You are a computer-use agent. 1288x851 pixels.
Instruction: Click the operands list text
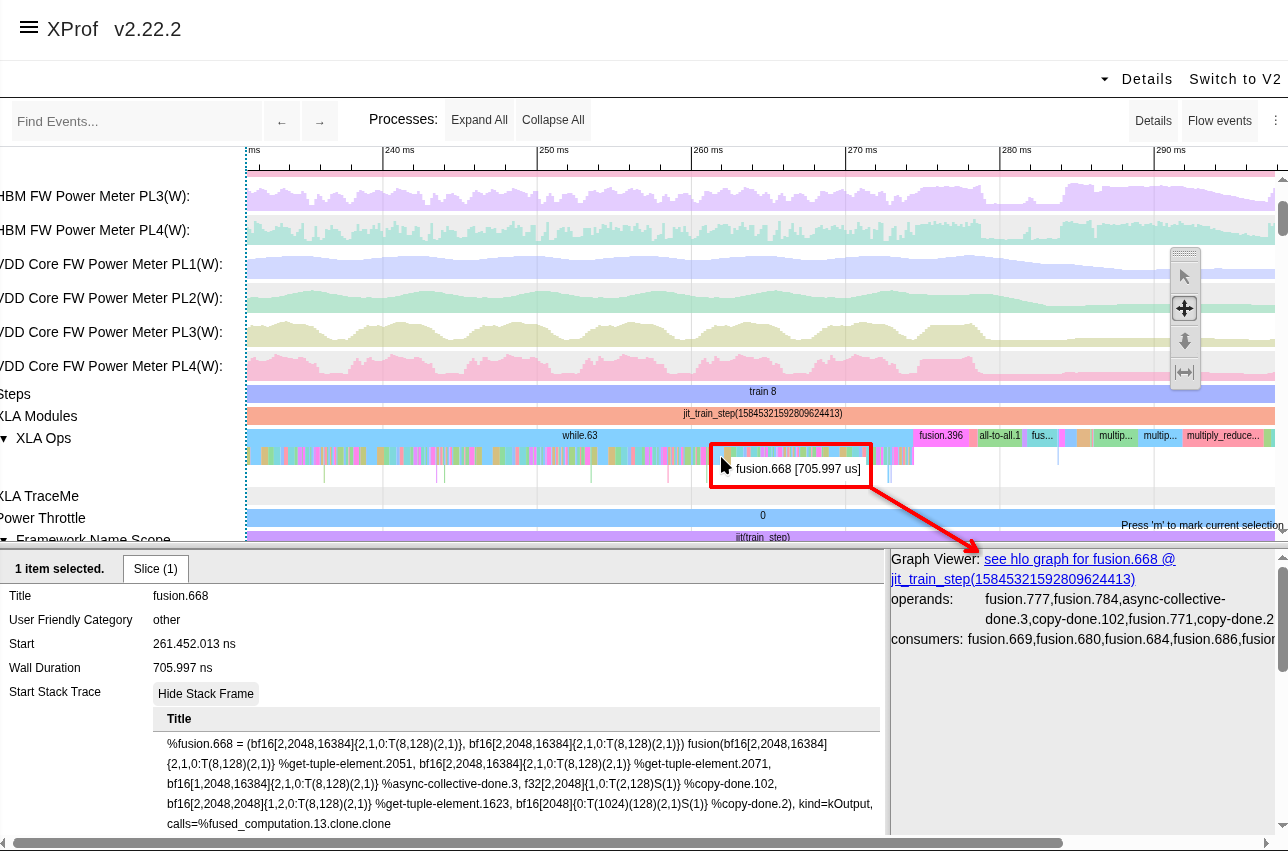click(1129, 609)
